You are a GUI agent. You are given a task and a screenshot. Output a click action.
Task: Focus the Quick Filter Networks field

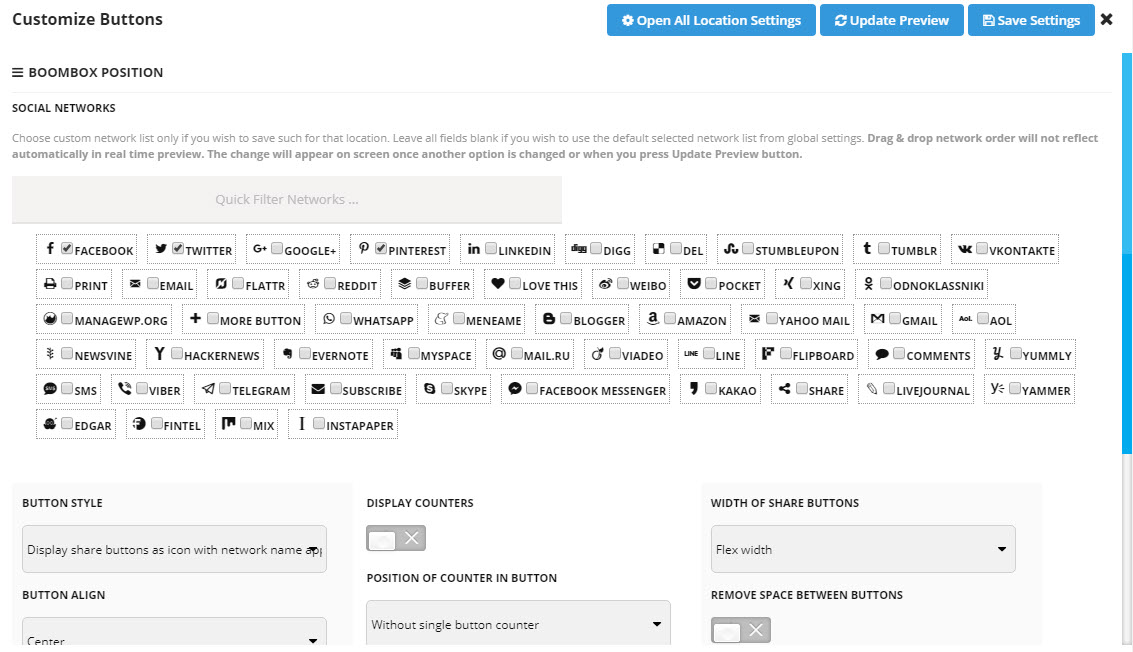(x=287, y=200)
